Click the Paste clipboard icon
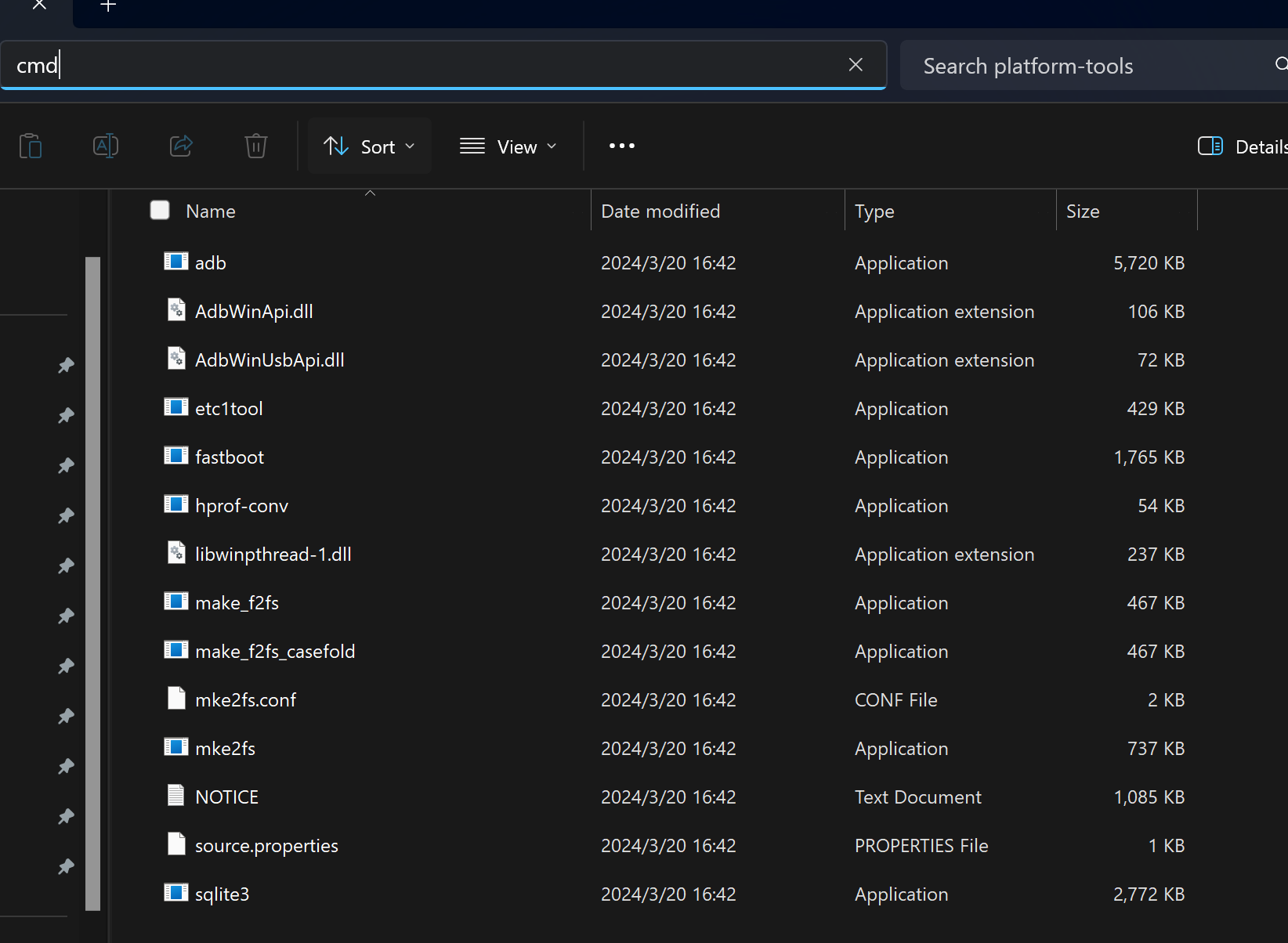 coord(31,146)
